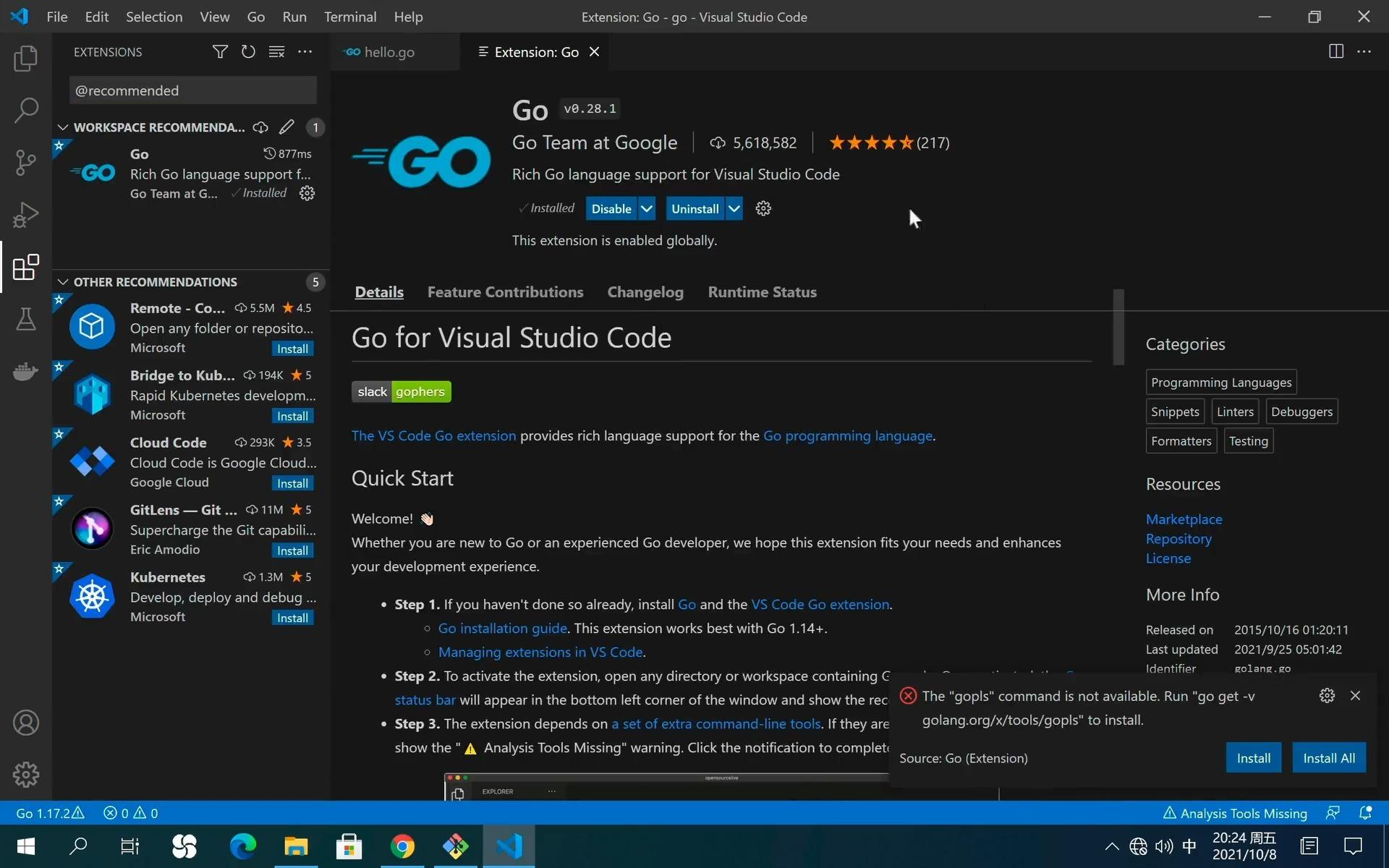Collapse the Other Recommendations section
The image size is (1389, 868).
[62, 281]
